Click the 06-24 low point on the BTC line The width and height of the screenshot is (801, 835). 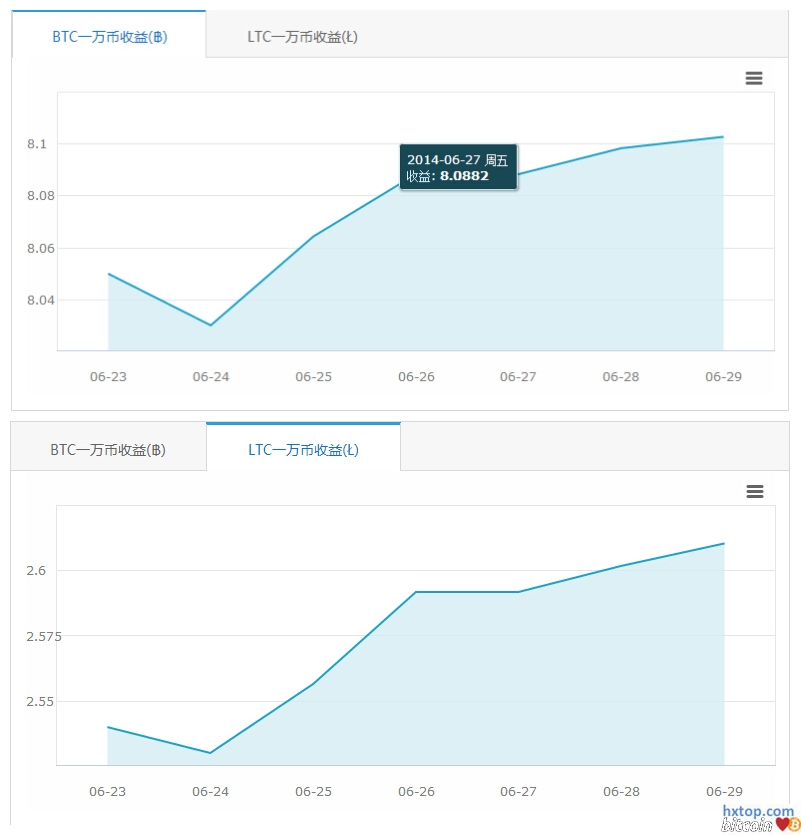click(211, 325)
